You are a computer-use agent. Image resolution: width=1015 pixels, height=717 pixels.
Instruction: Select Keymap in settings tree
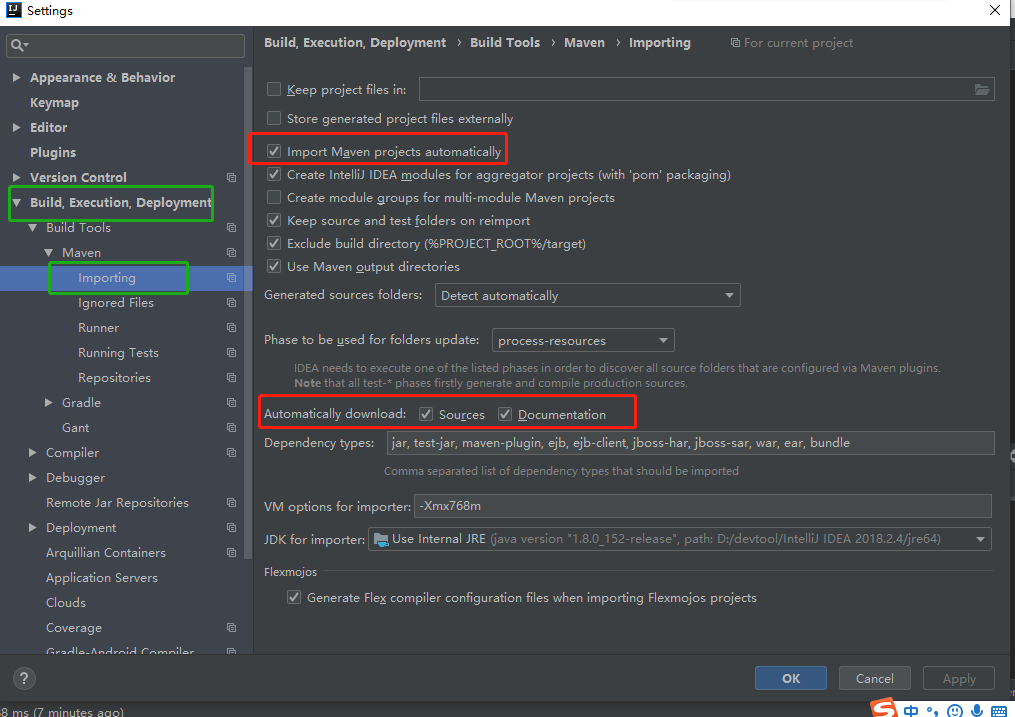pyautogui.click(x=54, y=102)
